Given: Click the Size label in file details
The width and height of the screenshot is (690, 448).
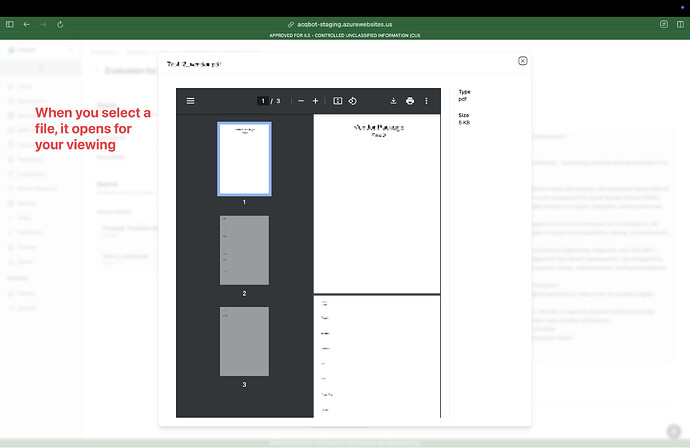Looking at the screenshot, I should (x=463, y=115).
